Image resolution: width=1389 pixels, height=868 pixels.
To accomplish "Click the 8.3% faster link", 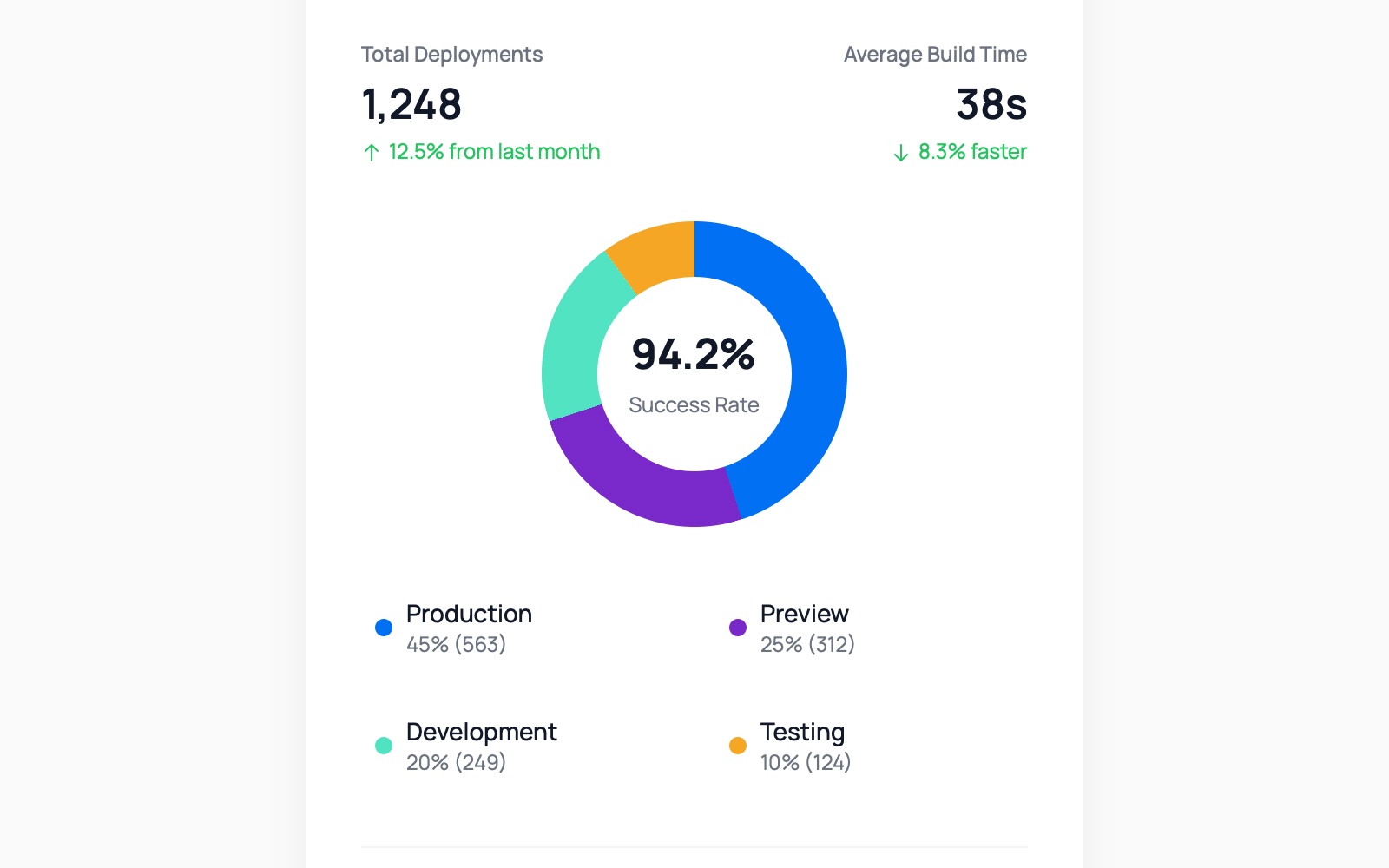I will click(973, 153).
